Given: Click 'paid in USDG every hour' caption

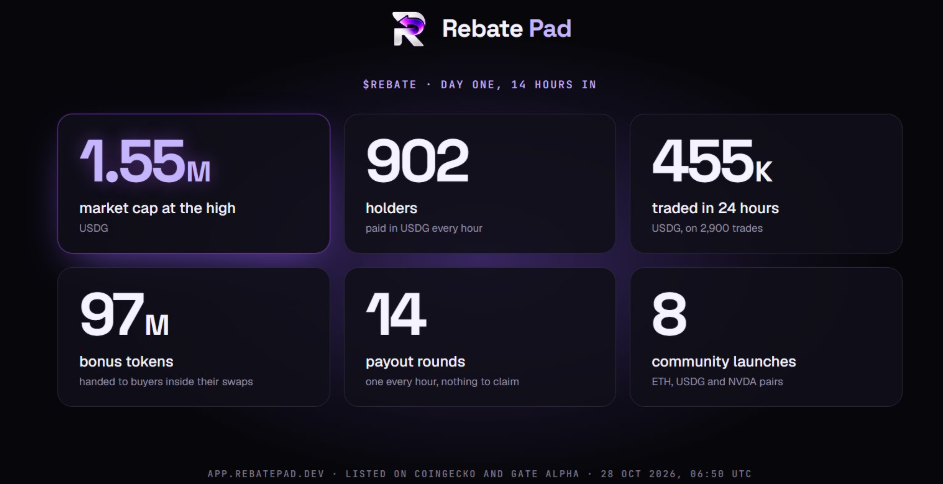Looking at the screenshot, I should (424, 228).
